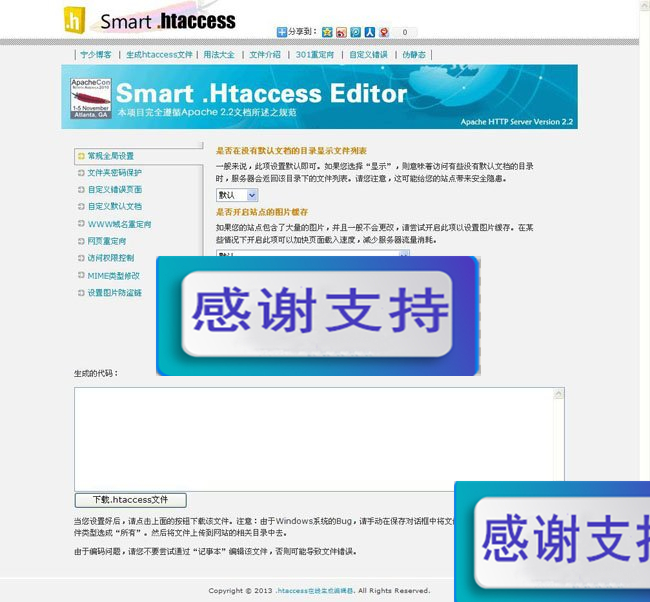This screenshot has width=650, height=602.
Task: Open the 宁少博客 nav link
Action: point(96,55)
